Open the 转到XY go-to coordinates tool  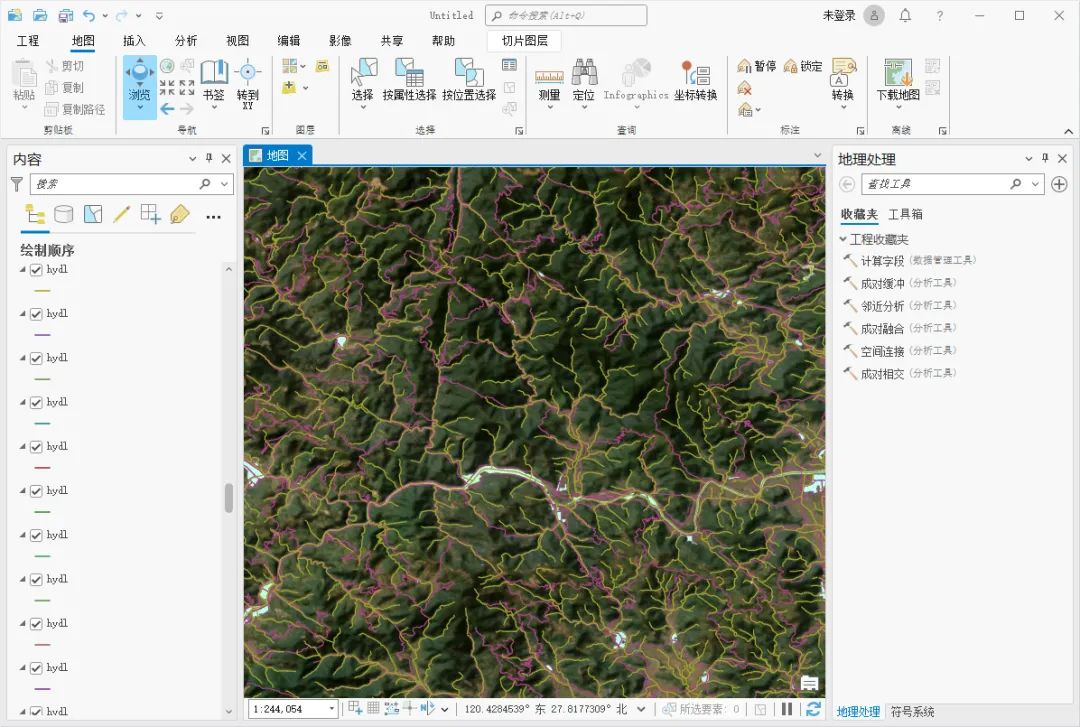(x=247, y=84)
